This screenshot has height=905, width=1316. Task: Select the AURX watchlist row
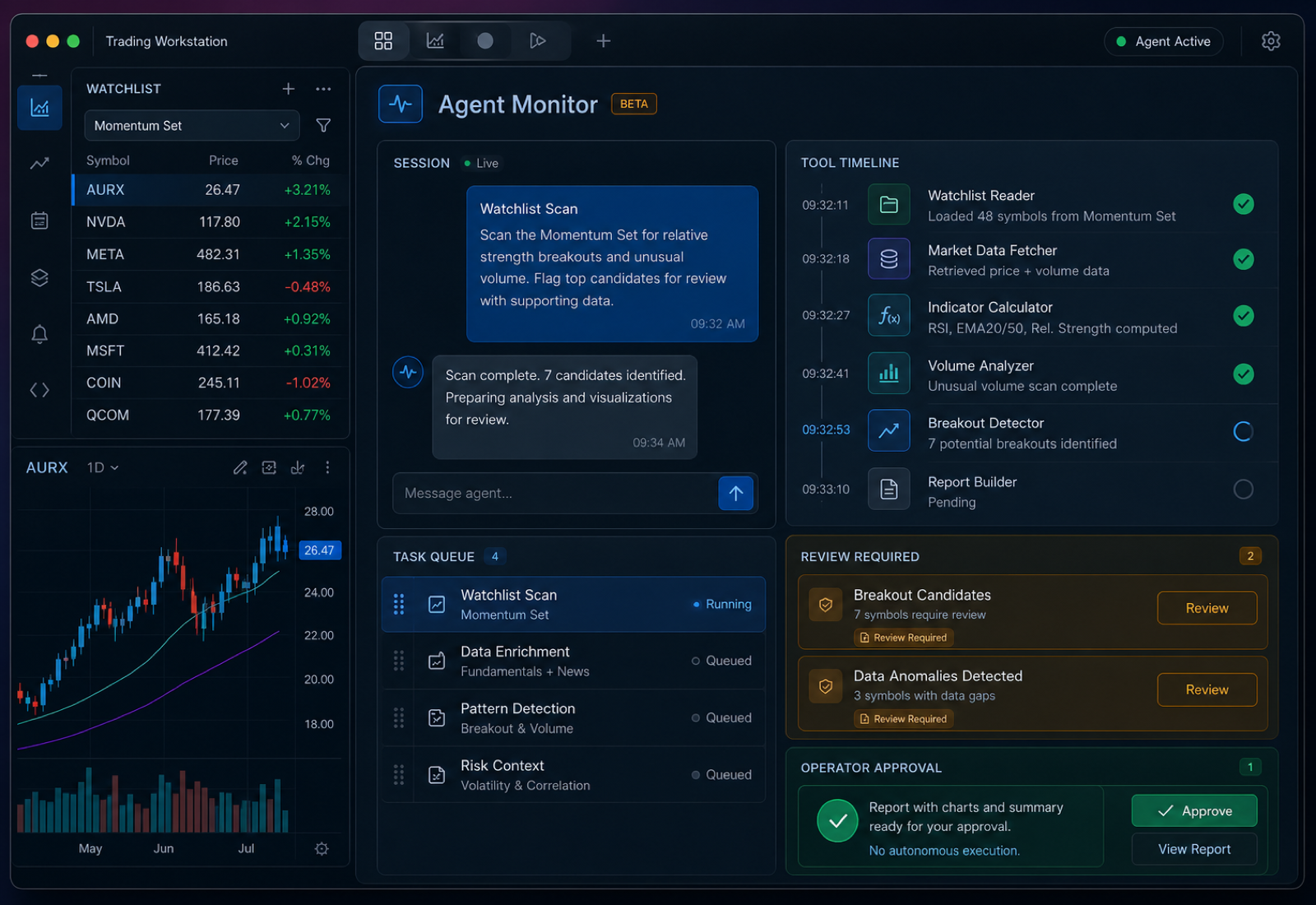(210, 190)
